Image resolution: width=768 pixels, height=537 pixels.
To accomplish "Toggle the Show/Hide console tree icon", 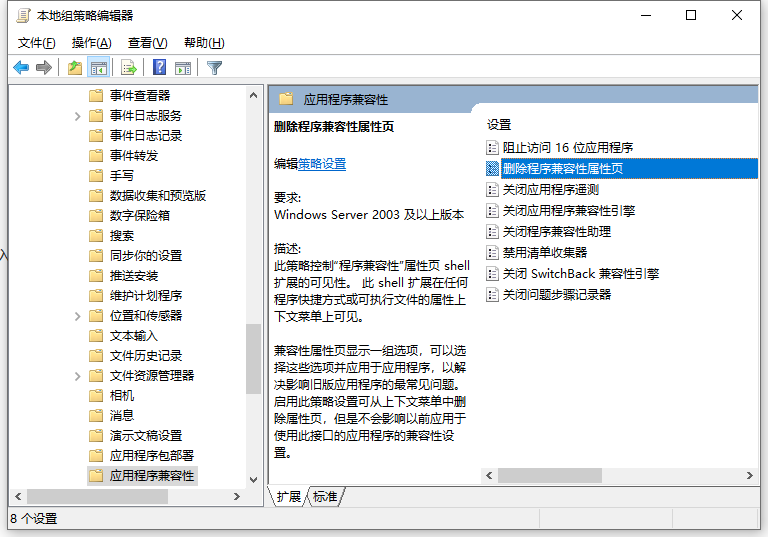I will click(98, 68).
